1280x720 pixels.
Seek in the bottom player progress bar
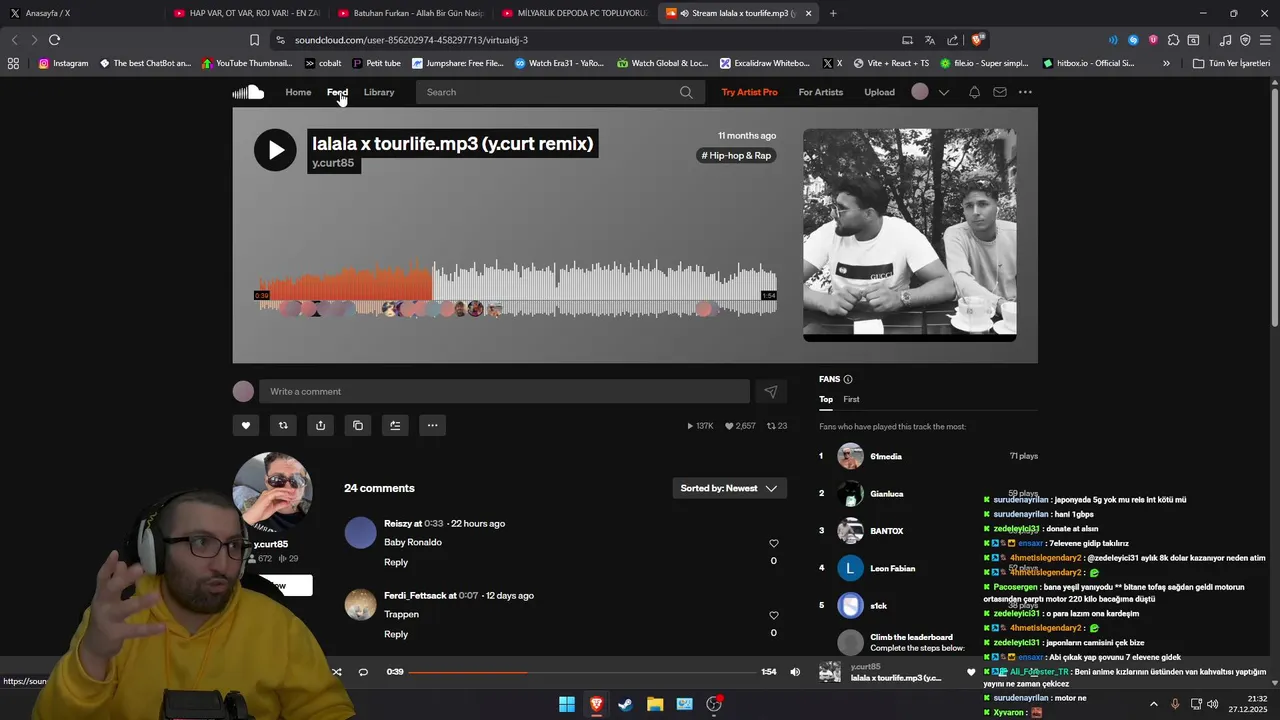tap(583, 672)
